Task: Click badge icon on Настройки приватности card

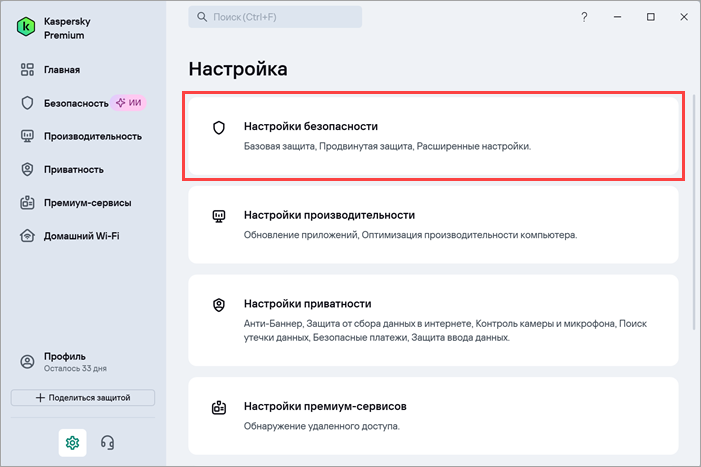Action: (219, 305)
